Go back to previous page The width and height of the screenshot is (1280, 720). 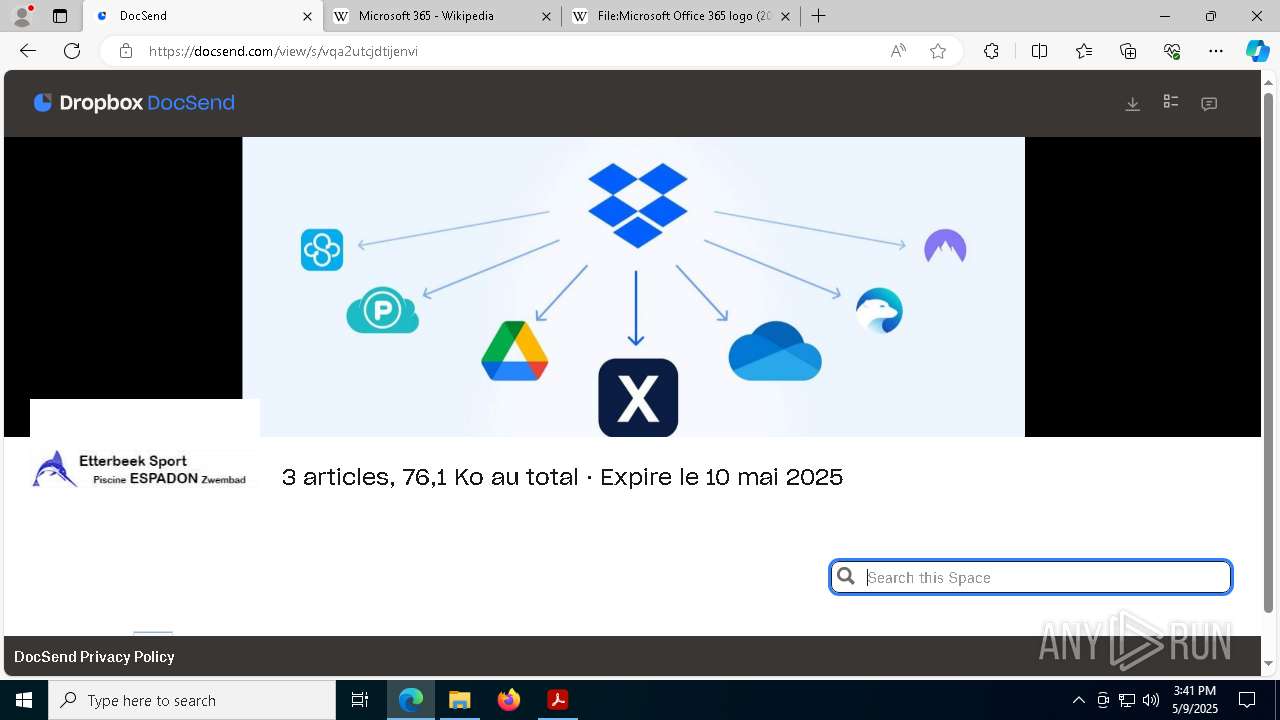tap(28, 51)
